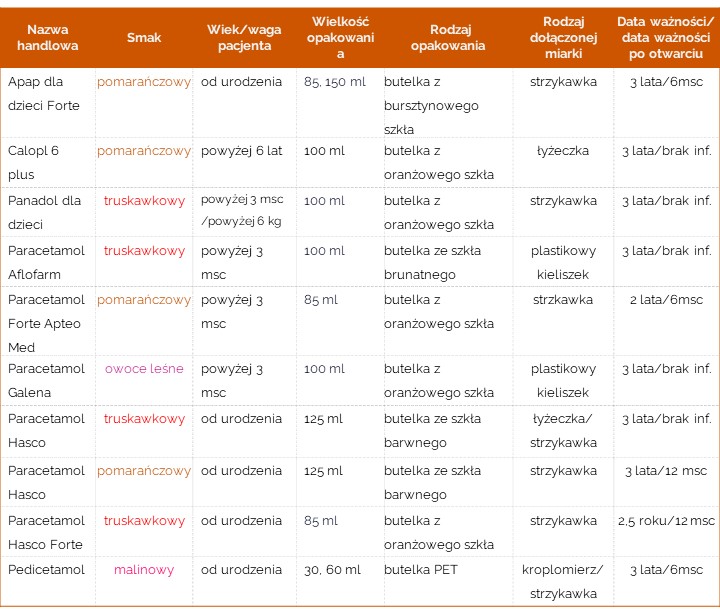
Task: Click the "malinowy" flavor text
Action: (x=144, y=570)
